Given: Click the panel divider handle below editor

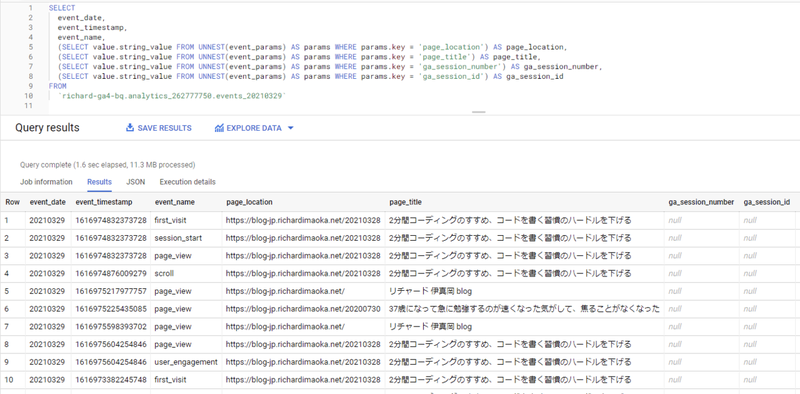Looking at the screenshot, I should click(x=479, y=111).
